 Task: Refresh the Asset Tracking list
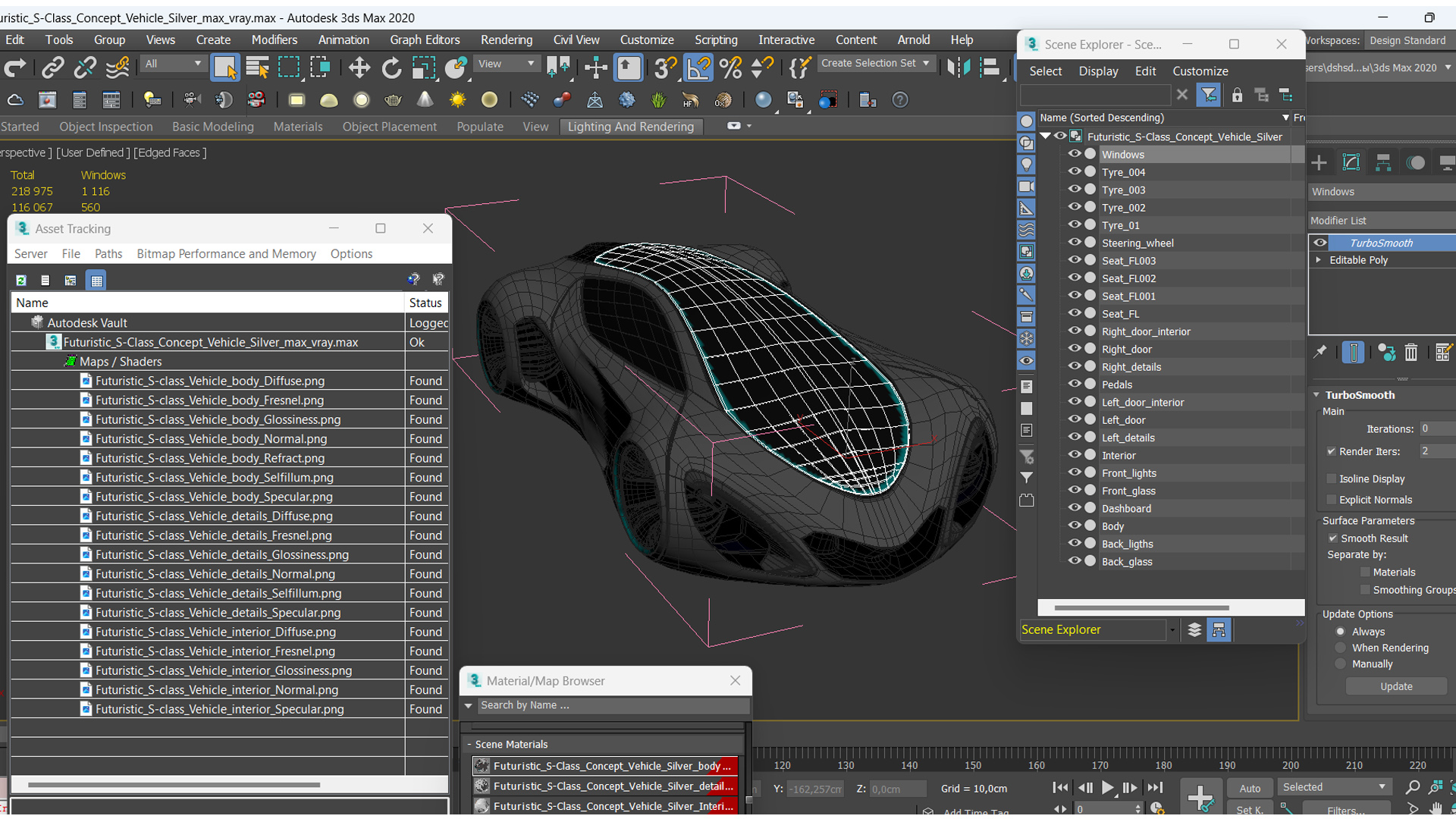[x=21, y=281]
